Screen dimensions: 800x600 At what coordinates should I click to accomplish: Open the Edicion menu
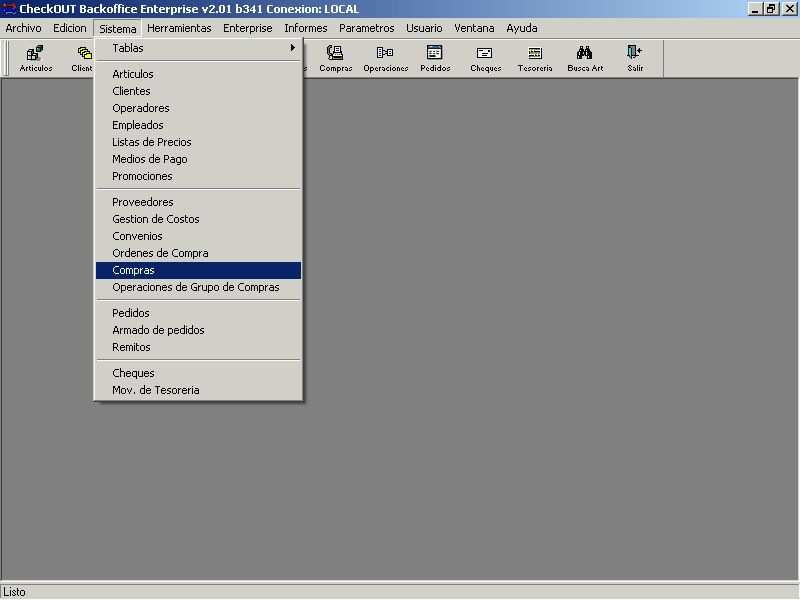(x=70, y=28)
